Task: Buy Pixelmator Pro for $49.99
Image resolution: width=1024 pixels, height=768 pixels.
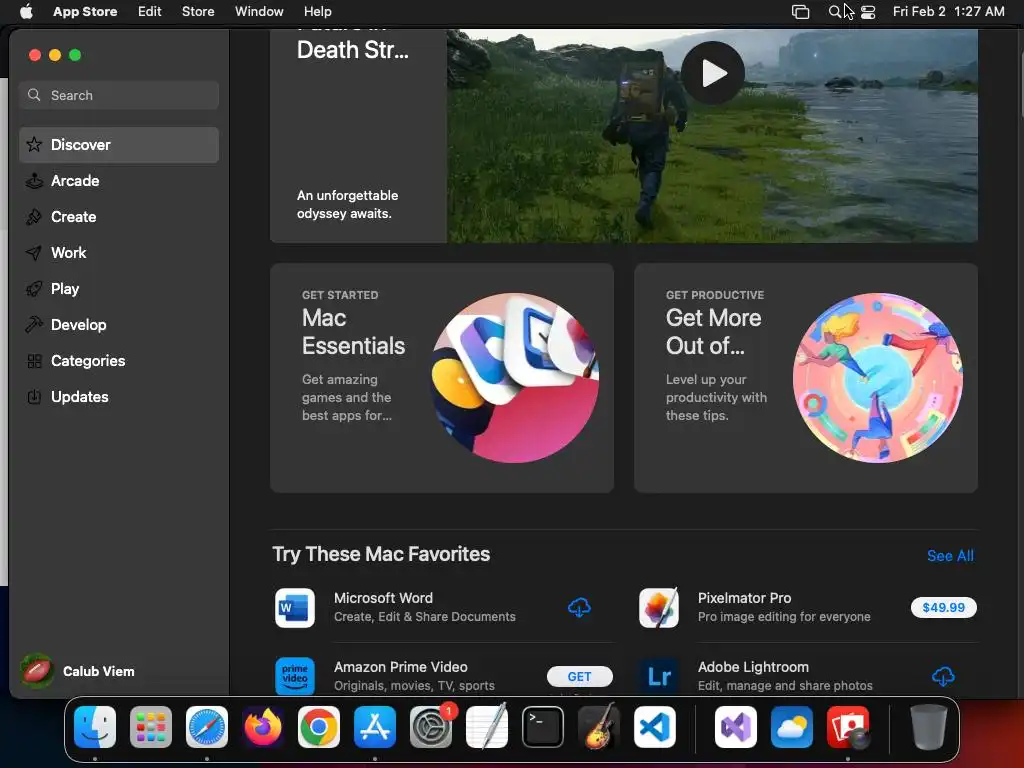Action: pyautogui.click(x=944, y=607)
